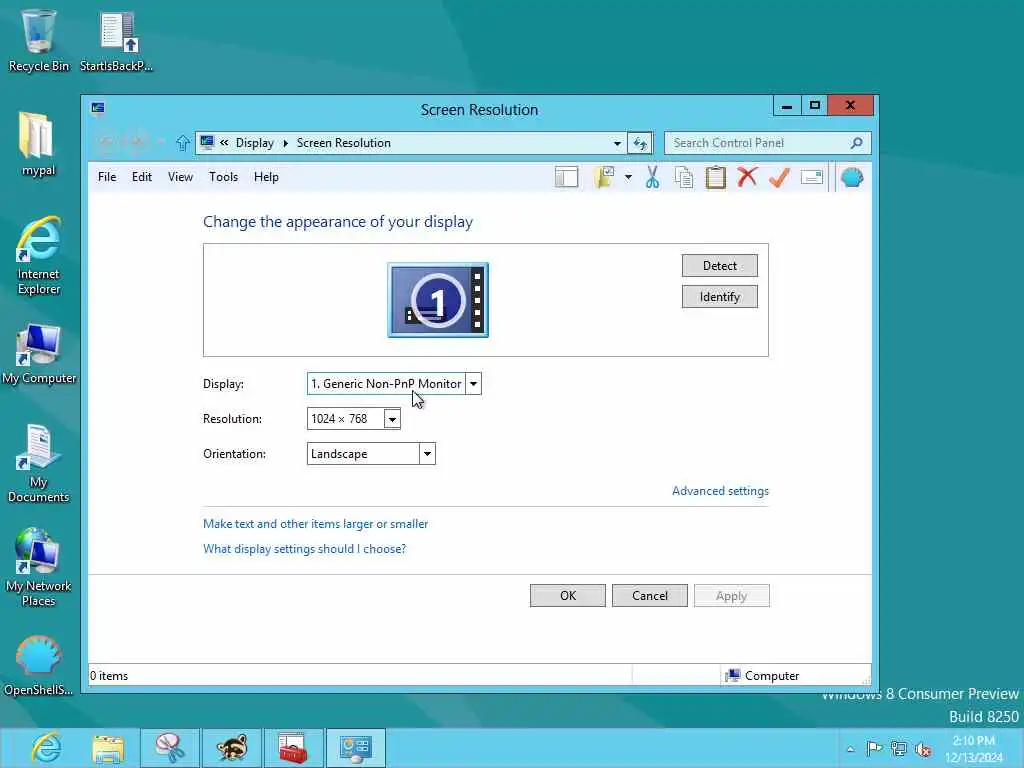Image resolution: width=1024 pixels, height=768 pixels.
Task: Click File Explorer folder on the taskbar
Action: pos(108,748)
